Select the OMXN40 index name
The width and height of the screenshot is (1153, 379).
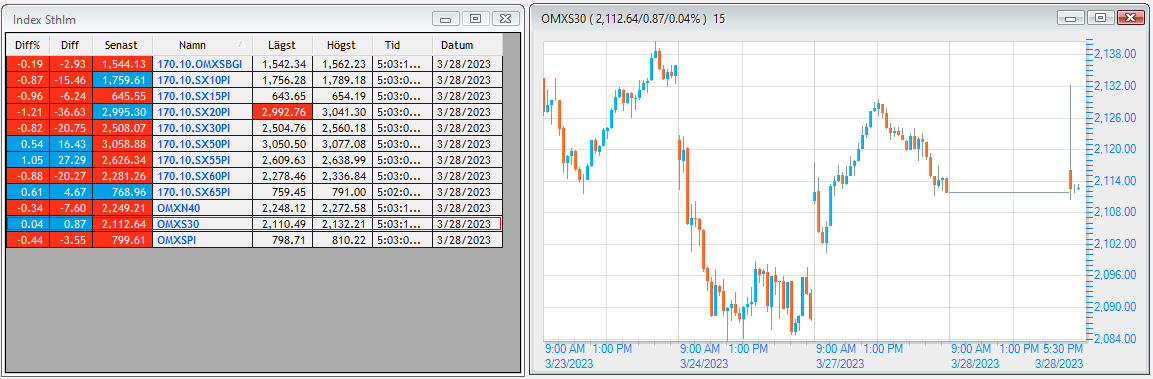pos(179,208)
